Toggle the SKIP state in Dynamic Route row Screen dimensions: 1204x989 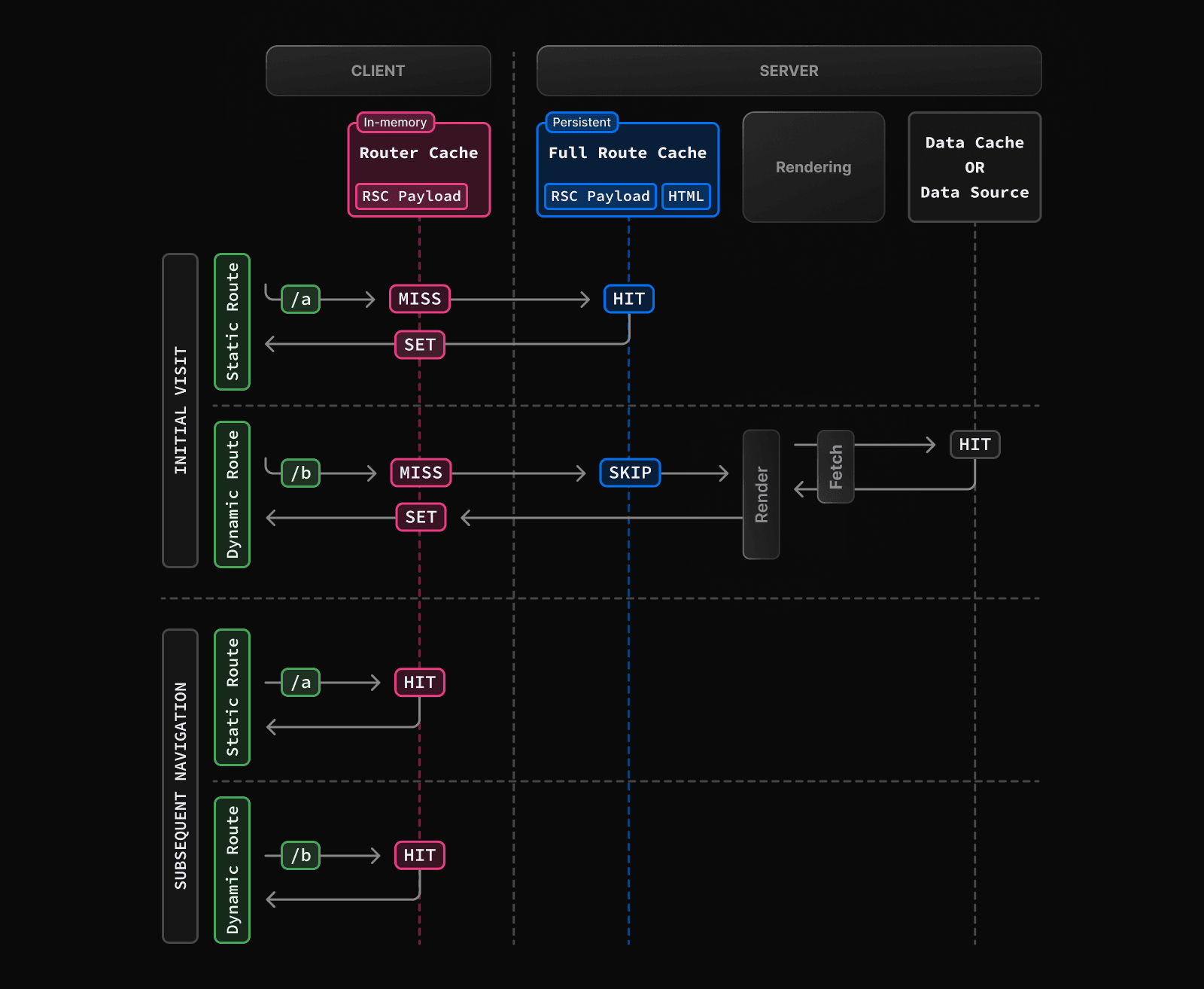tap(629, 473)
